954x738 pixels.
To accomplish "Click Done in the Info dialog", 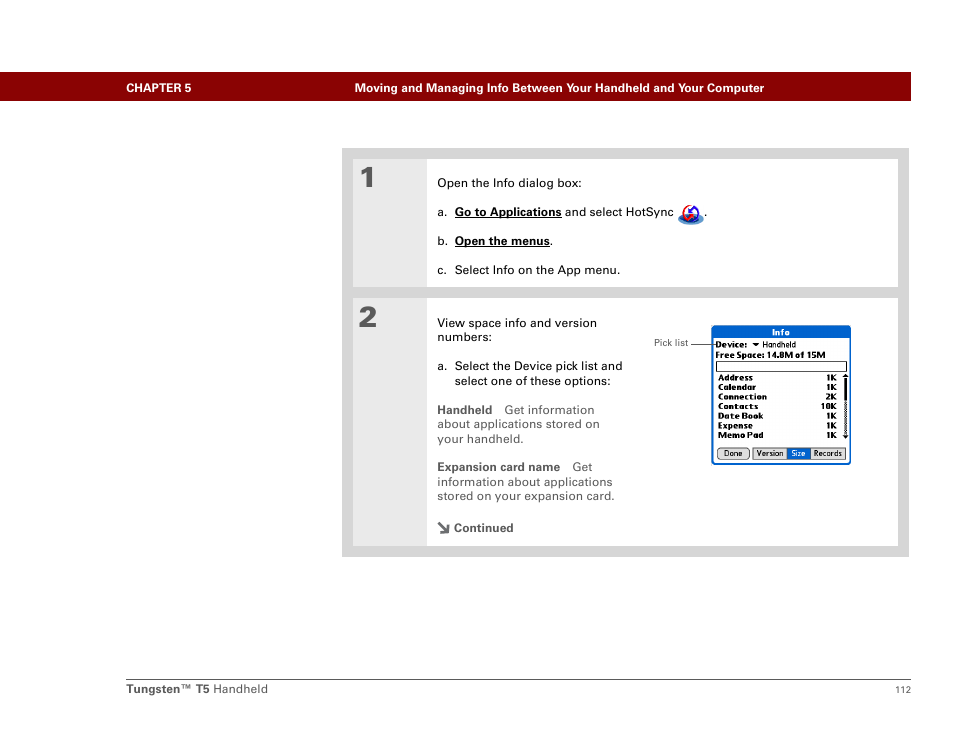I will tap(733, 453).
